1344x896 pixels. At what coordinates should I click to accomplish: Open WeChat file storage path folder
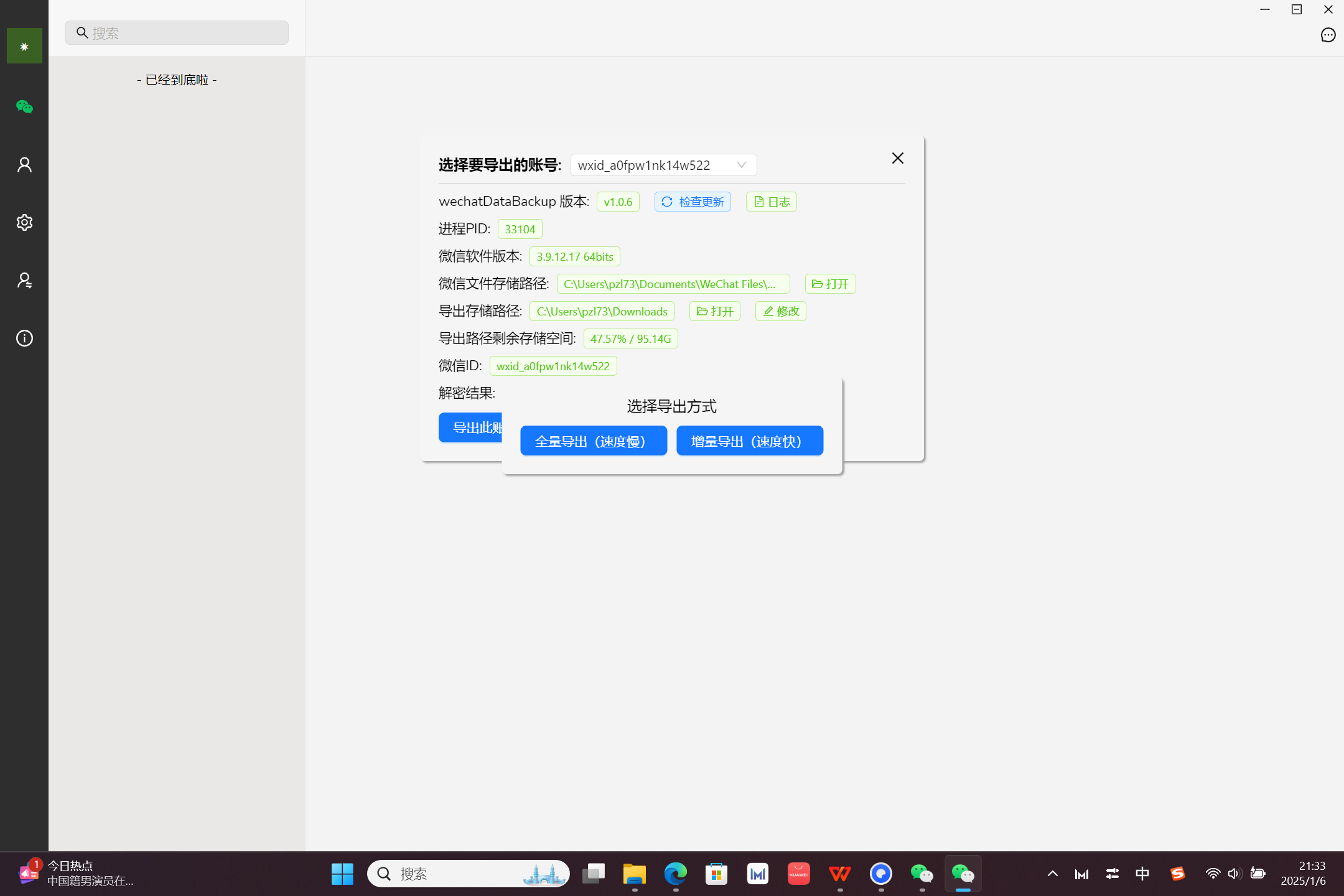(x=830, y=284)
